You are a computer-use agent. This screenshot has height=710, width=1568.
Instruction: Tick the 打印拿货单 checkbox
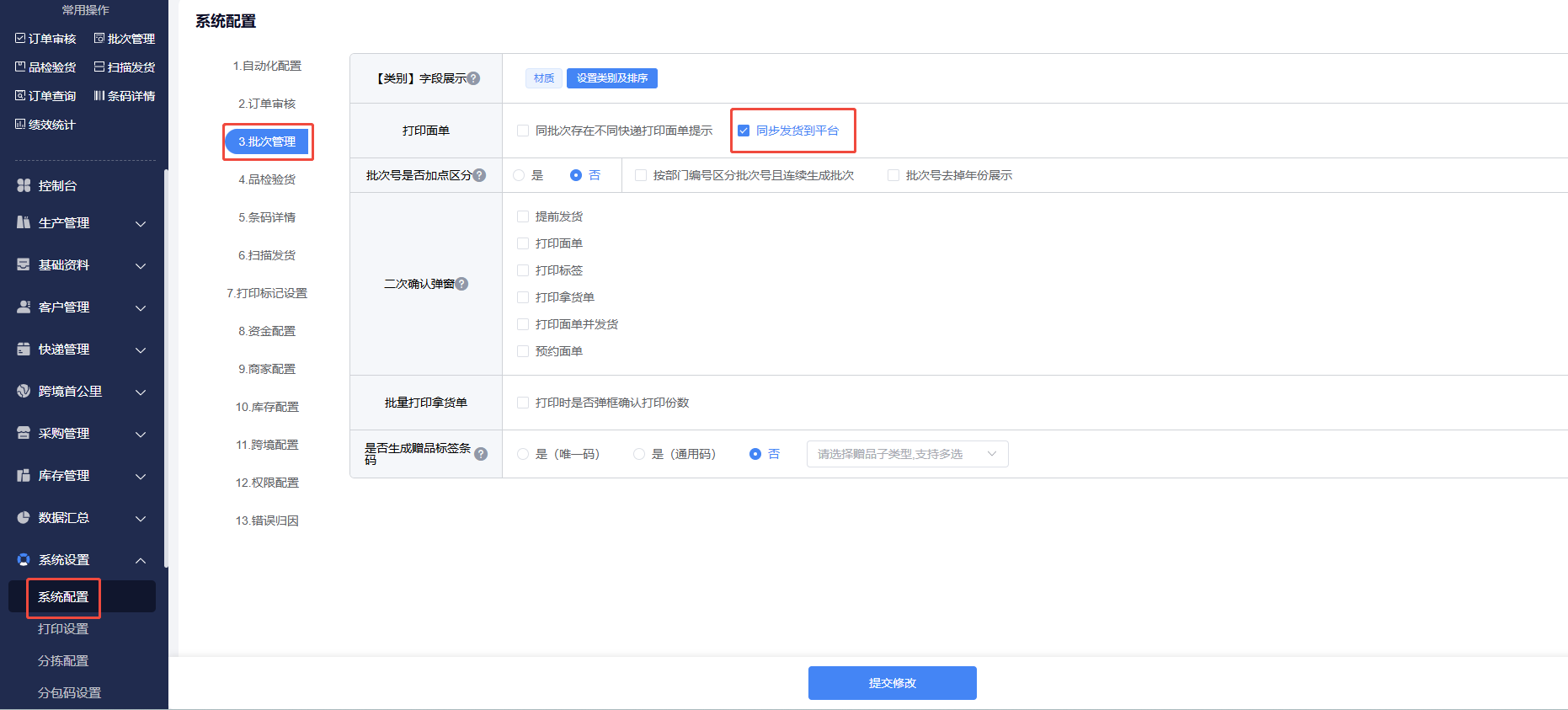pyautogui.click(x=523, y=297)
